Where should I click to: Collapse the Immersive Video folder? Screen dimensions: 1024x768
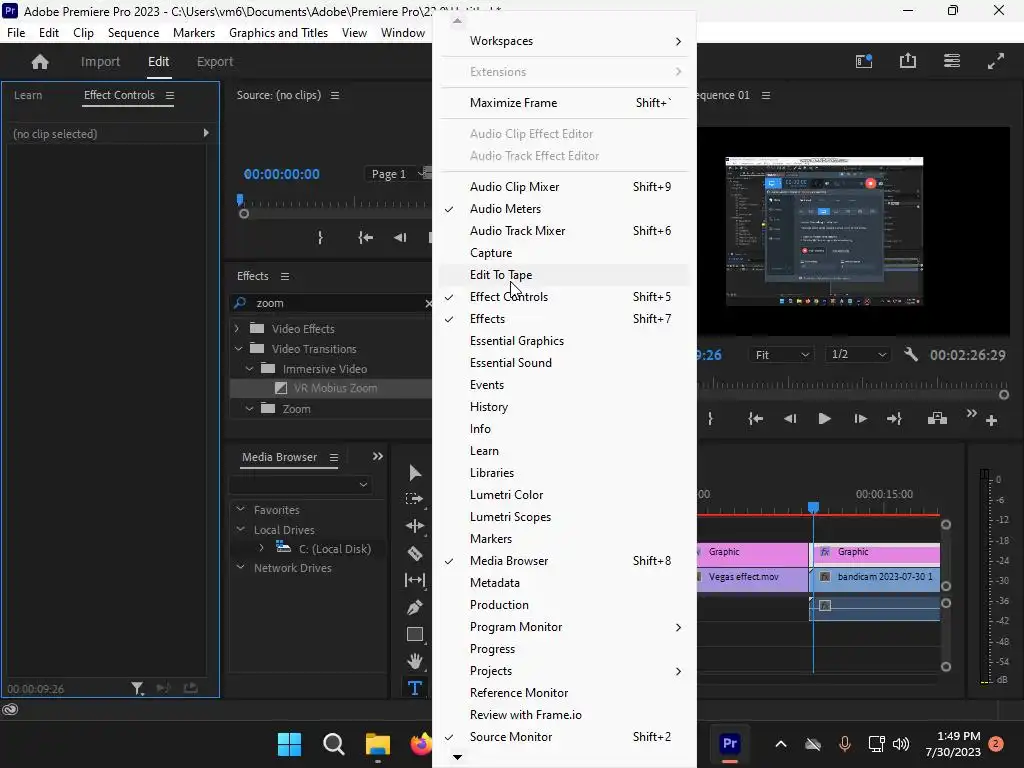(249, 369)
